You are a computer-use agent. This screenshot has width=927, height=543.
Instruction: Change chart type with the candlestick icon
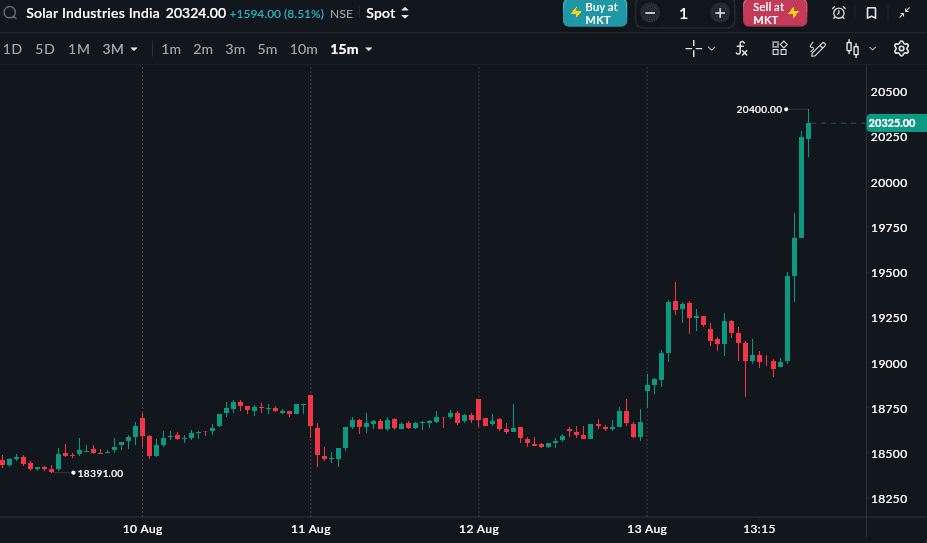(x=852, y=49)
